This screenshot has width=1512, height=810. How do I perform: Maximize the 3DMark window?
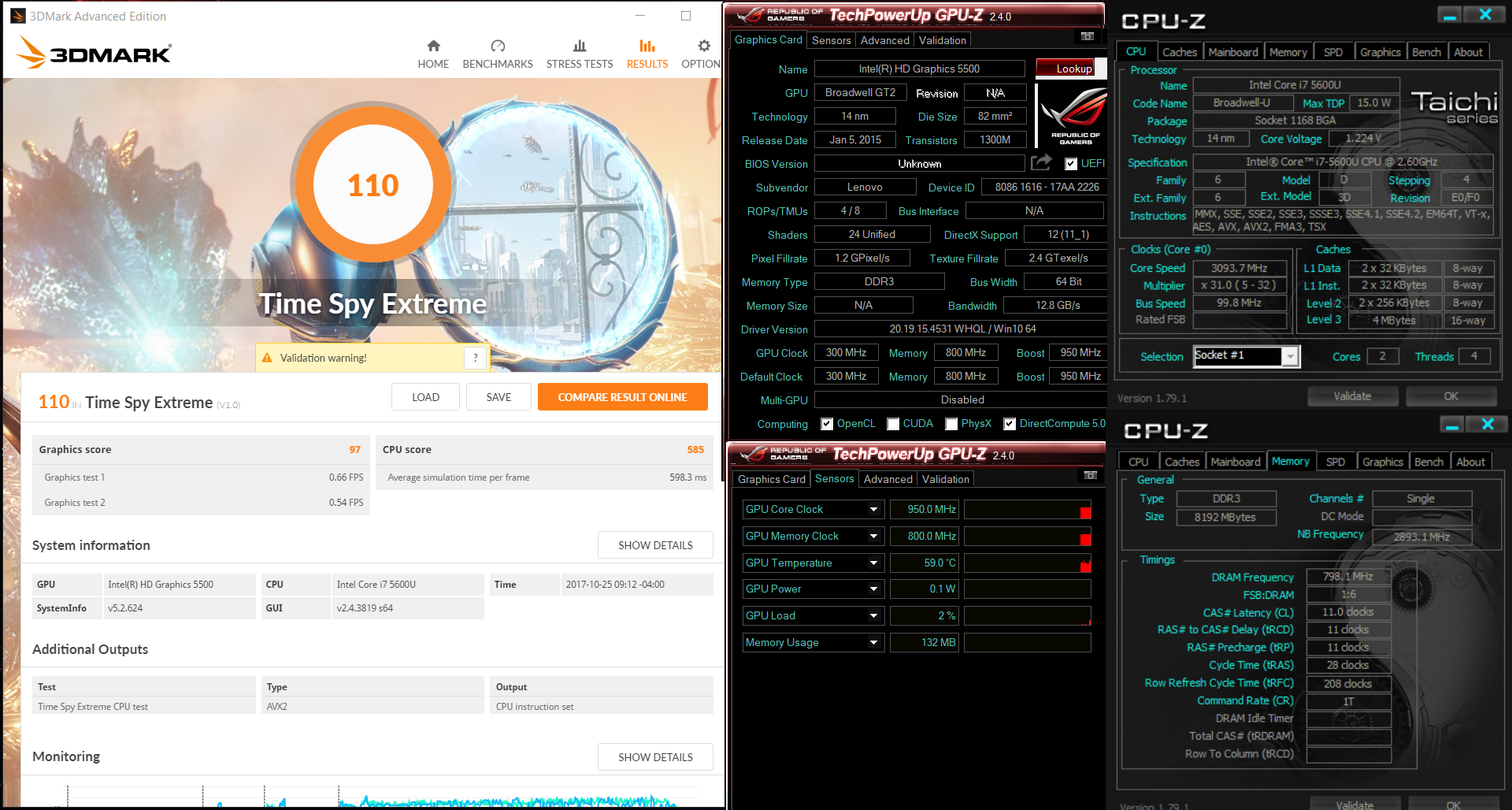[x=686, y=16]
